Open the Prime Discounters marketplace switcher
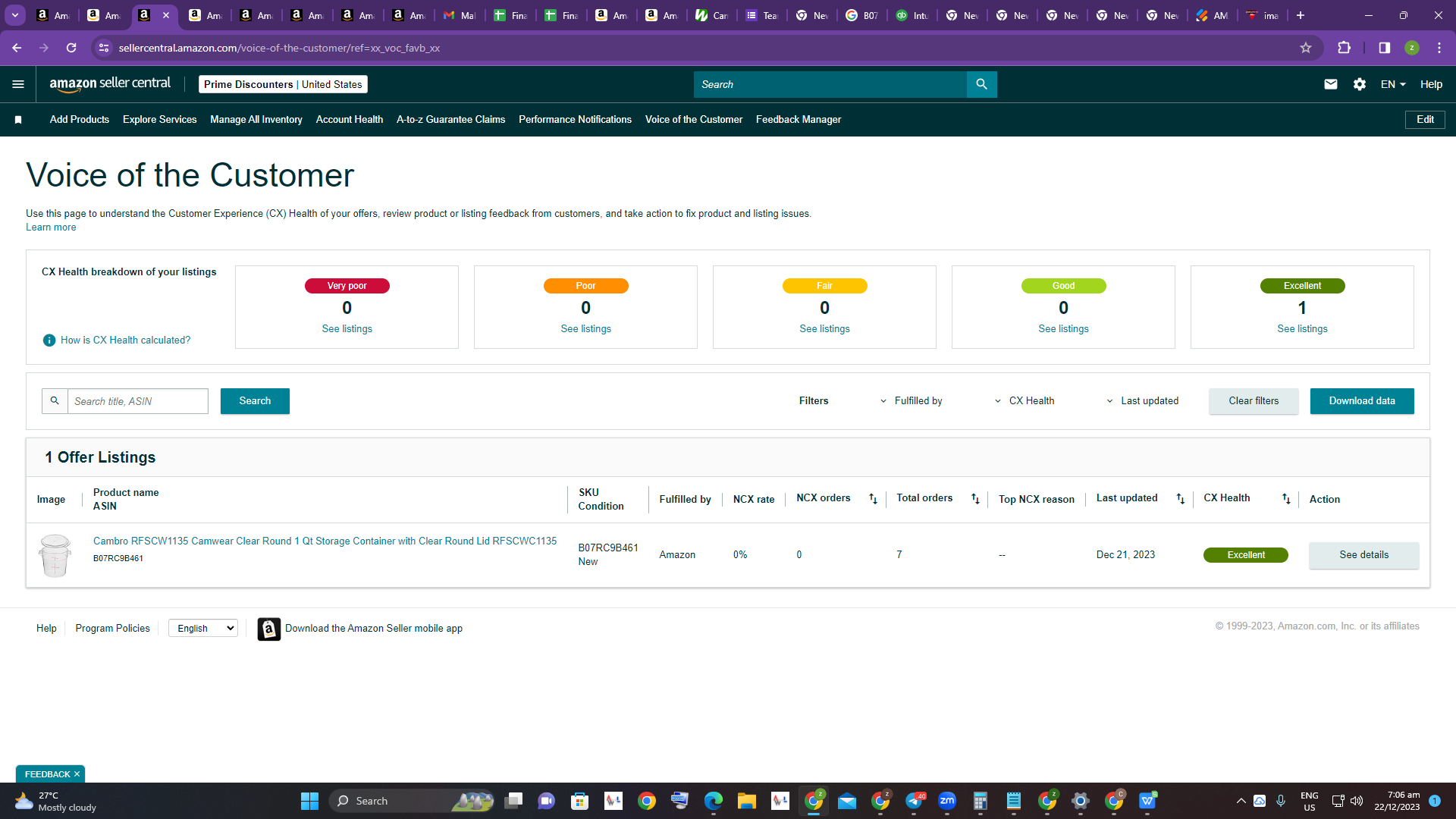The width and height of the screenshot is (1456, 819). pyautogui.click(x=283, y=84)
